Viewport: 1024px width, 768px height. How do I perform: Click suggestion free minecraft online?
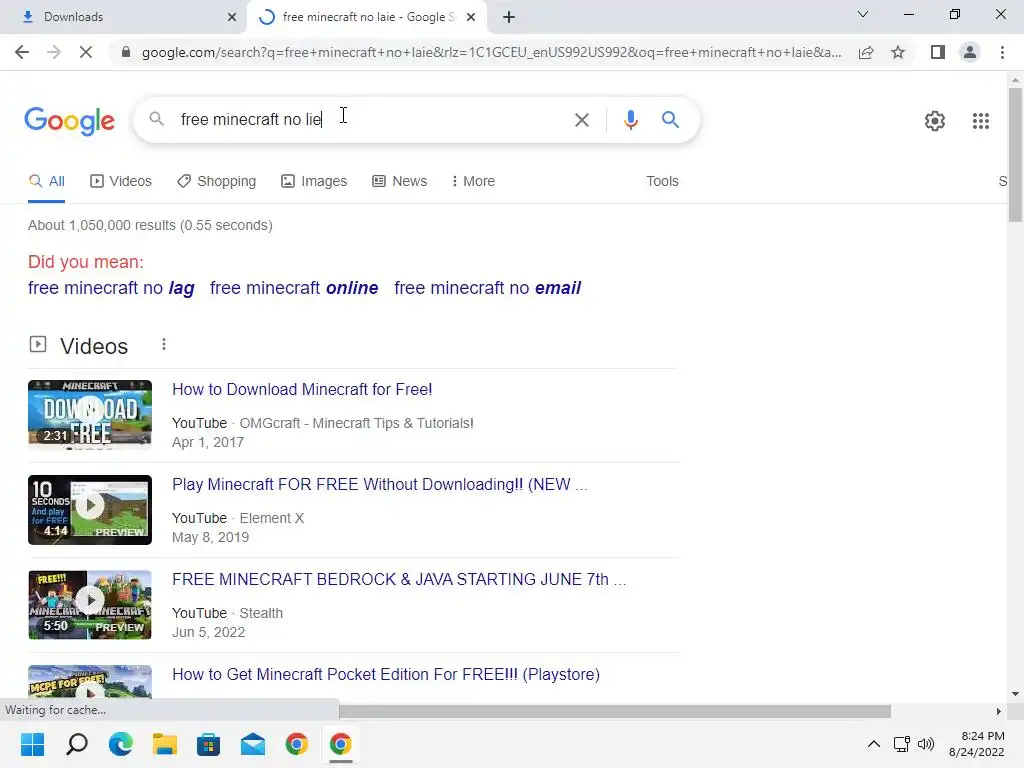pyautogui.click(x=294, y=288)
